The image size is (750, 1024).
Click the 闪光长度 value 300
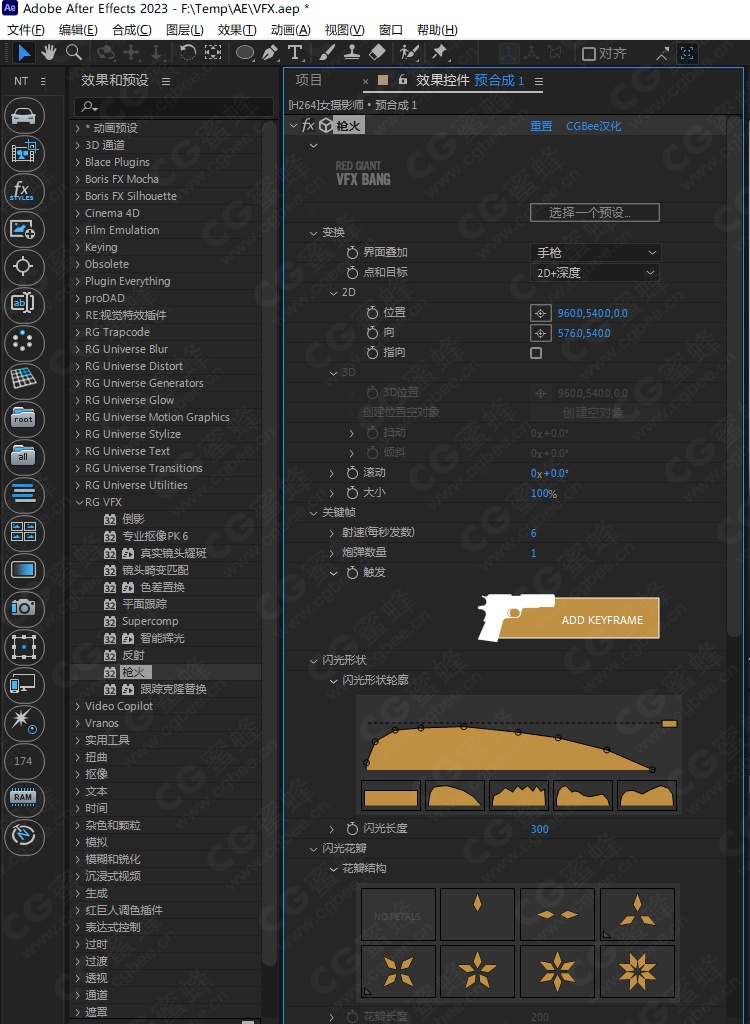click(540, 829)
